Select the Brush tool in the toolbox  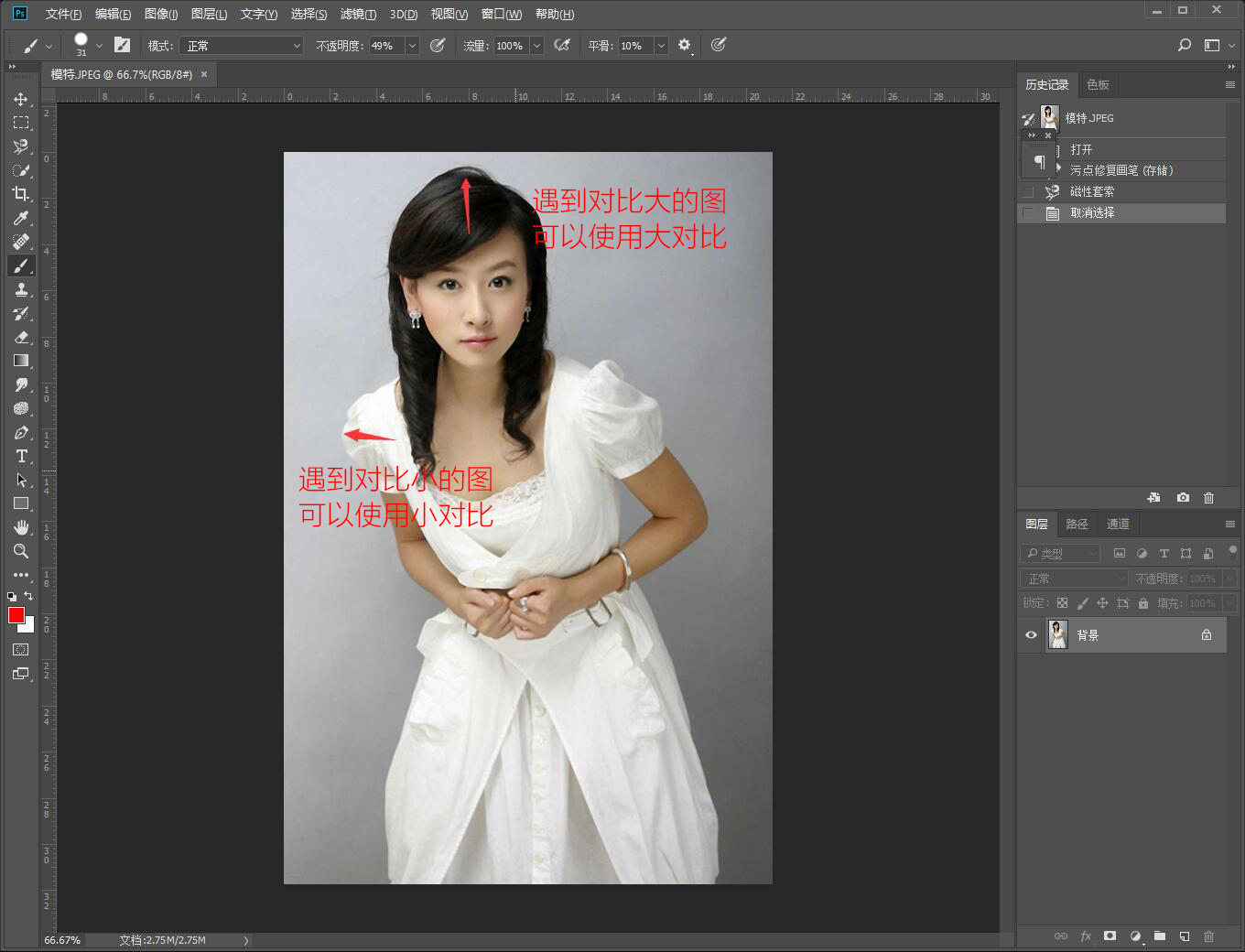[20, 265]
